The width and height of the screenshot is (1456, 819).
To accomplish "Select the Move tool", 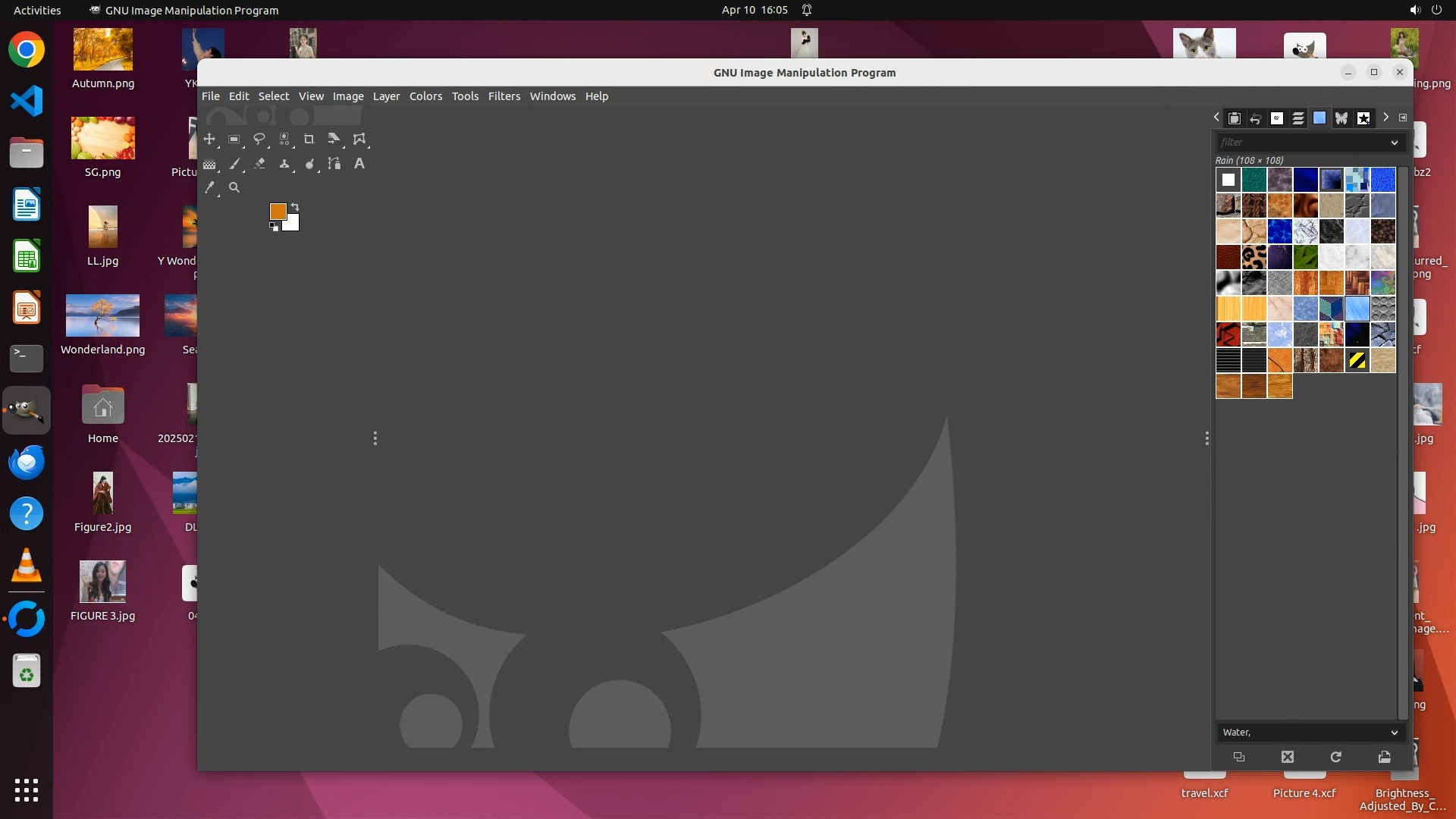I will (x=209, y=140).
